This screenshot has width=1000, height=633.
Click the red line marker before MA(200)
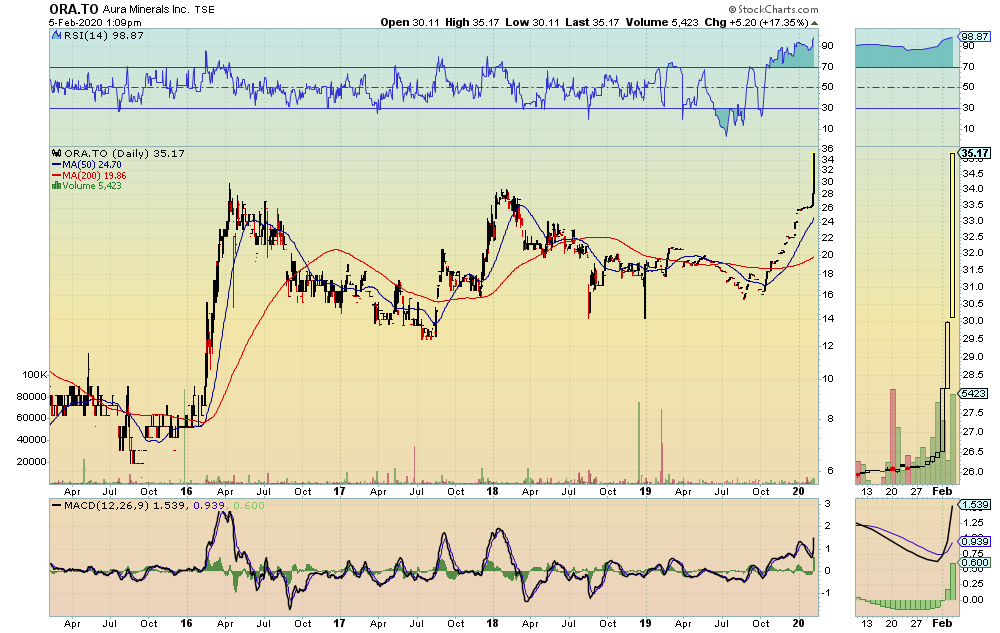point(57,176)
